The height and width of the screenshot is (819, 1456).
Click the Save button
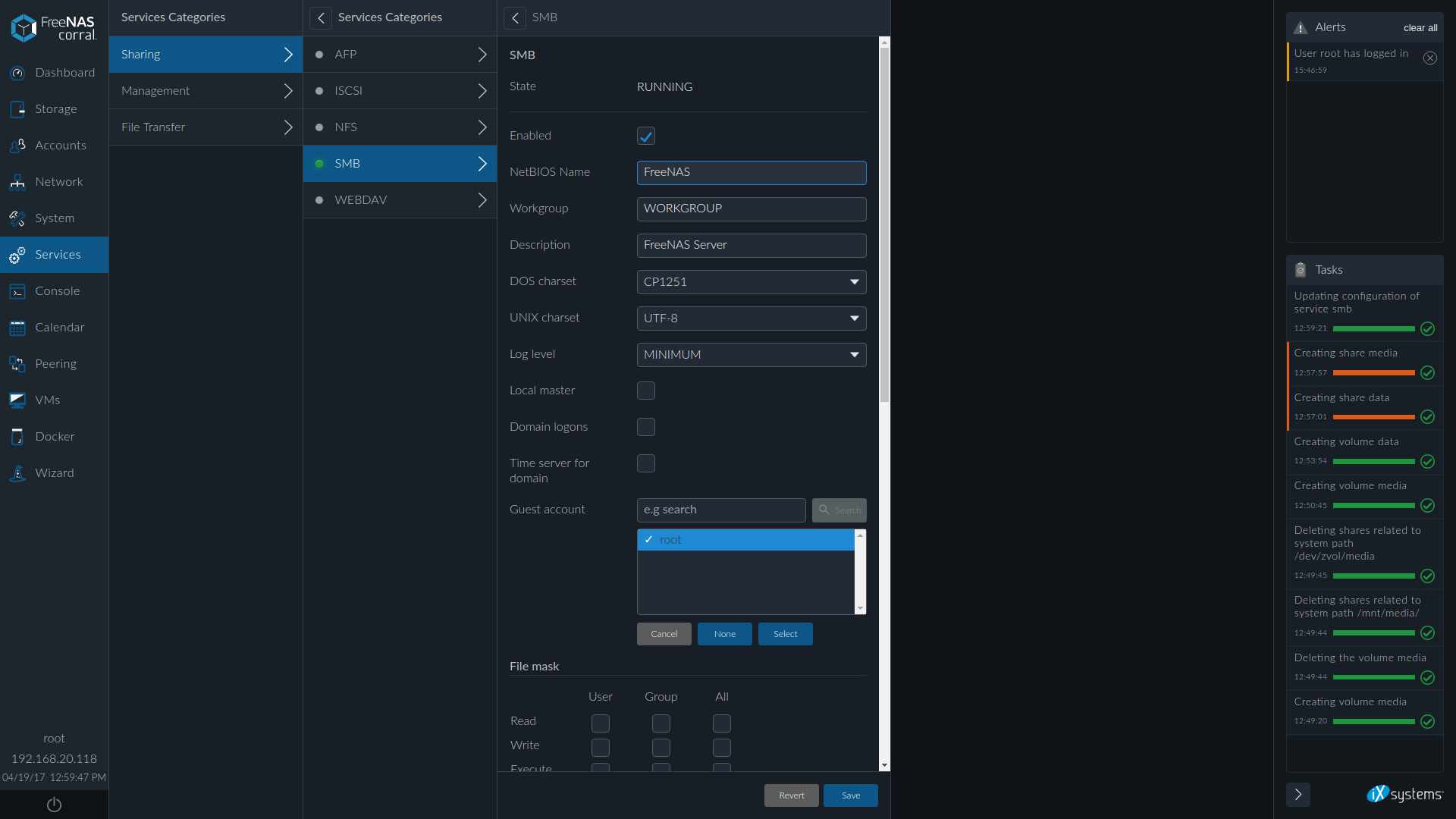(x=851, y=795)
